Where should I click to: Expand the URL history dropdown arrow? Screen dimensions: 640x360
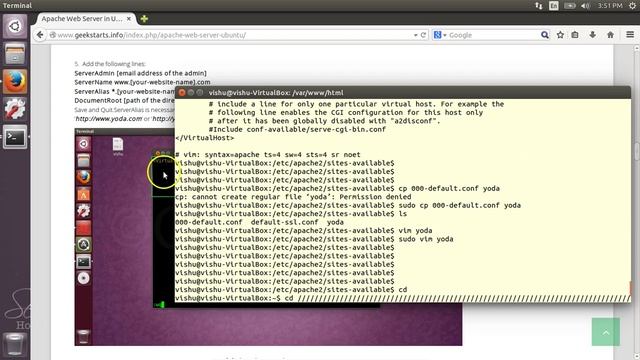(416, 35)
